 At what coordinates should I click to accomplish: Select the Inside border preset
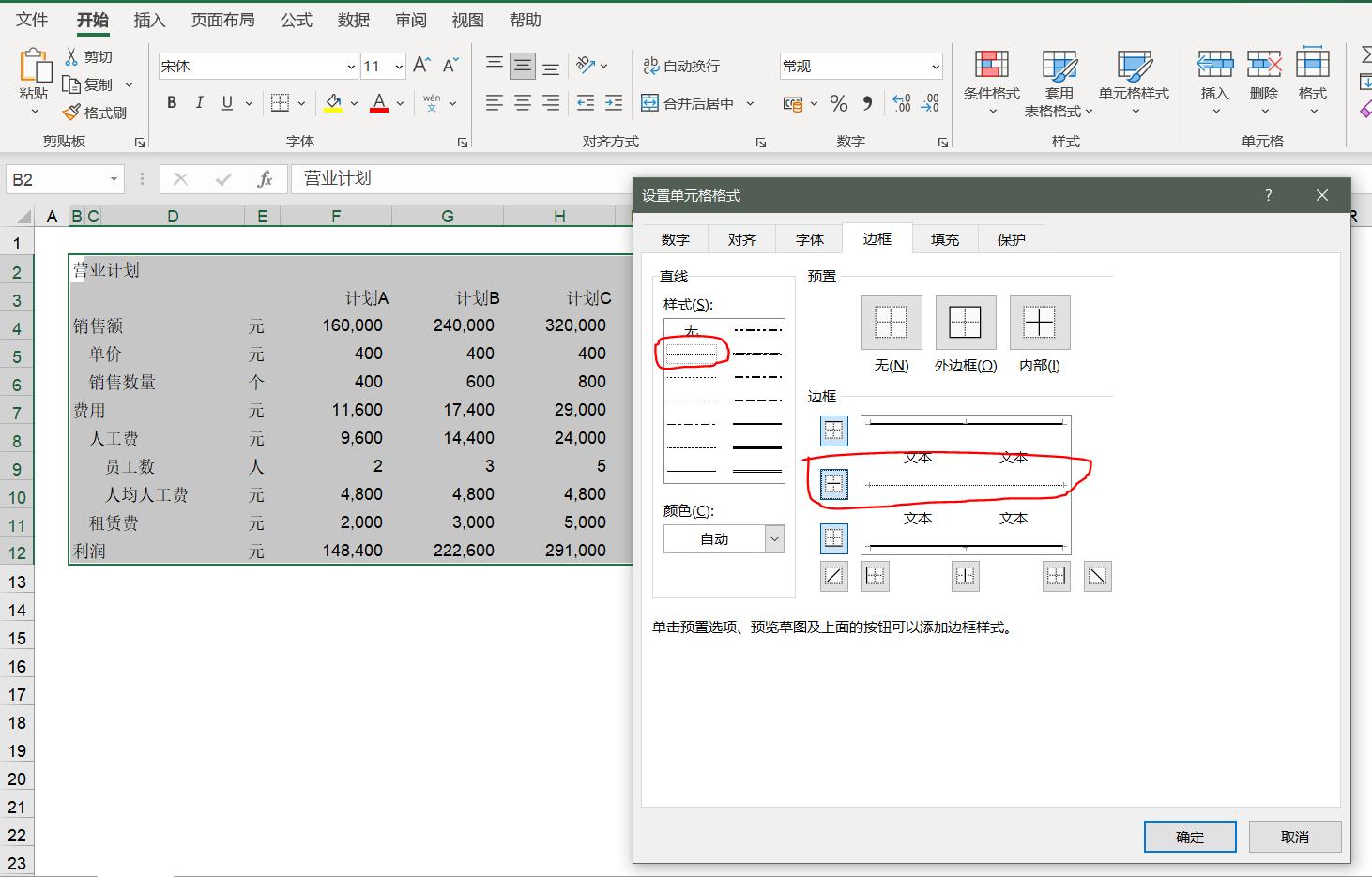coord(1039,323)
